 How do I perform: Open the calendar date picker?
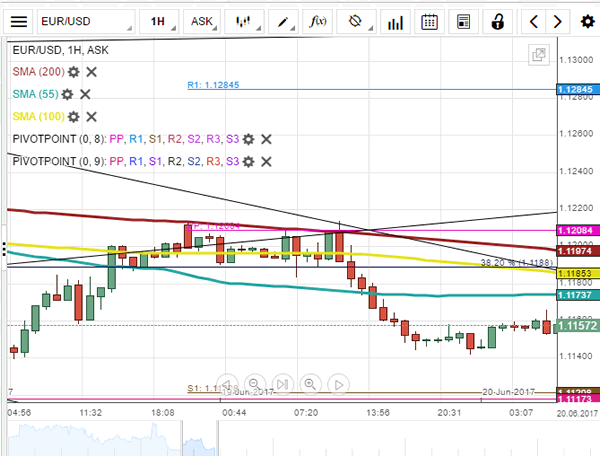tap(429, 21)
